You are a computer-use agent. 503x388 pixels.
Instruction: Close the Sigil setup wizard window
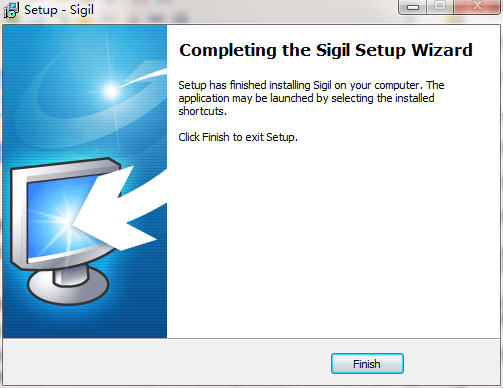477,7
